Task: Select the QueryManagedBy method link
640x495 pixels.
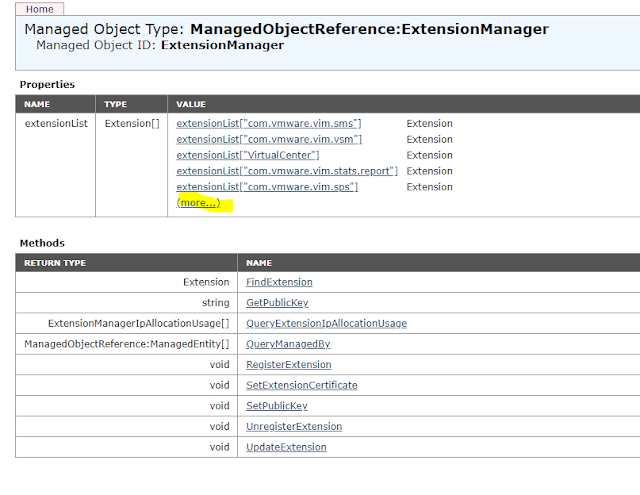Action: pyautogui.click(x=288, y=344)
